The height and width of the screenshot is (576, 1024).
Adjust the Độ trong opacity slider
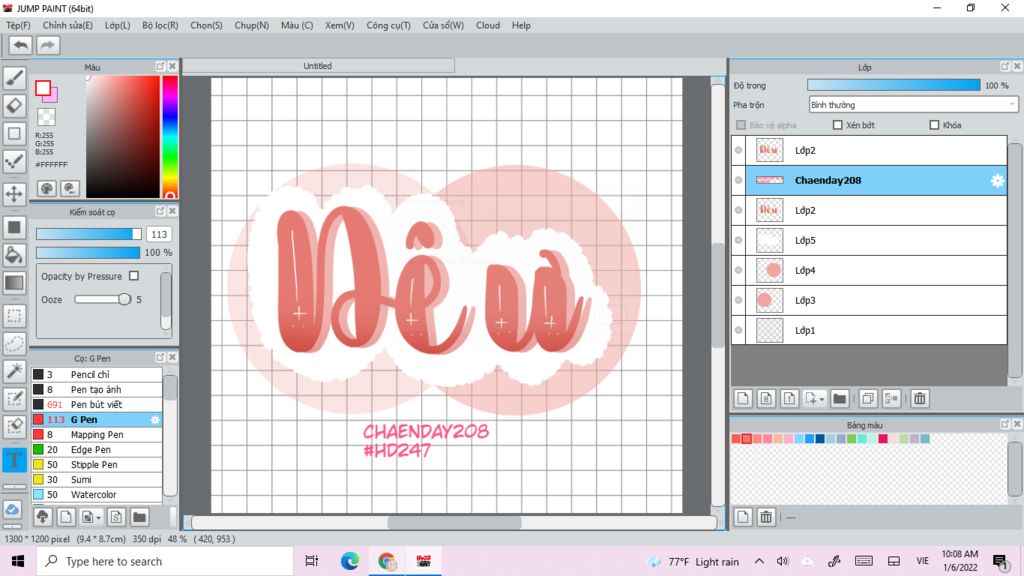click(893, 85)
